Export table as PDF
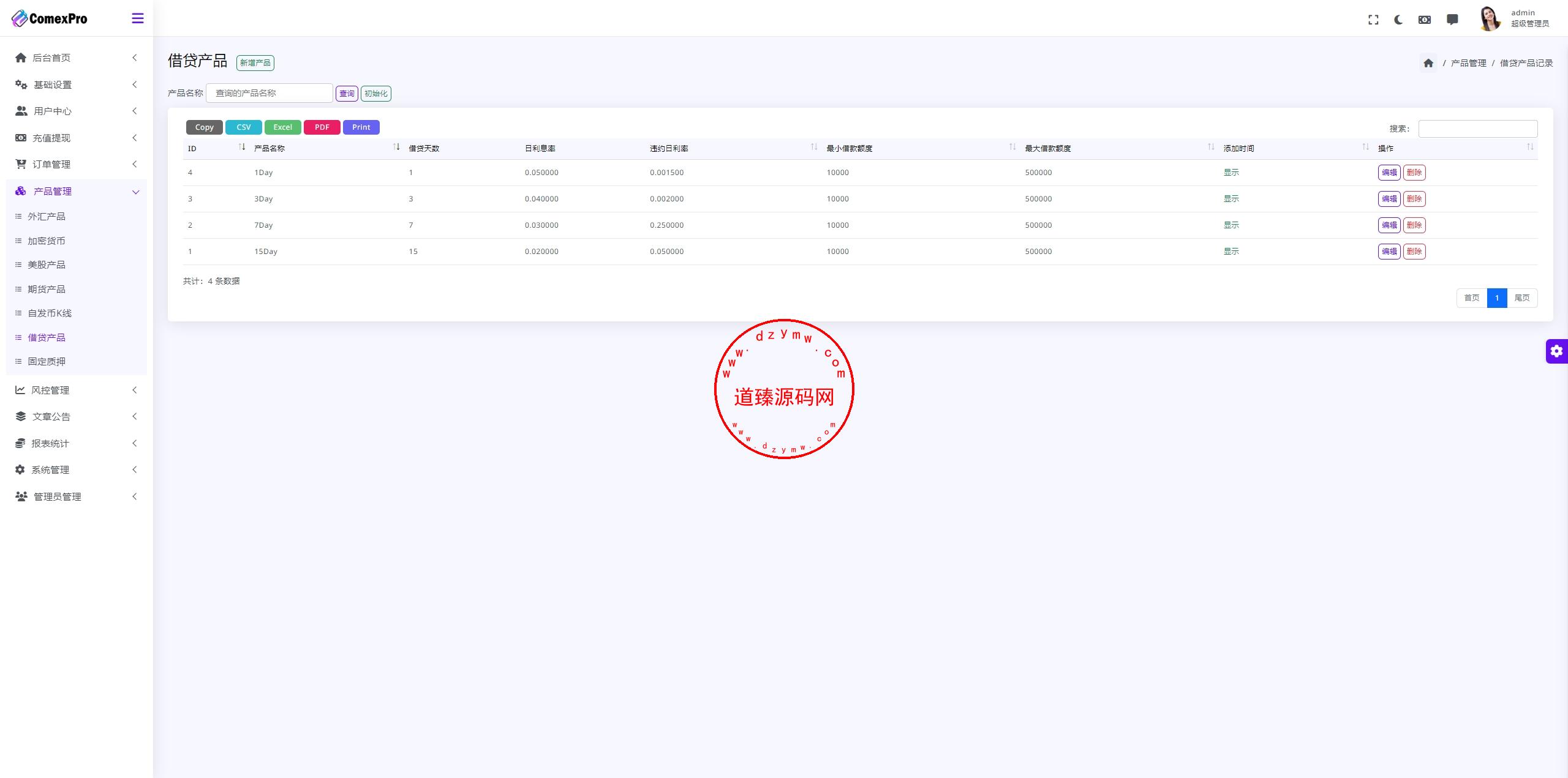 (322, 127)
